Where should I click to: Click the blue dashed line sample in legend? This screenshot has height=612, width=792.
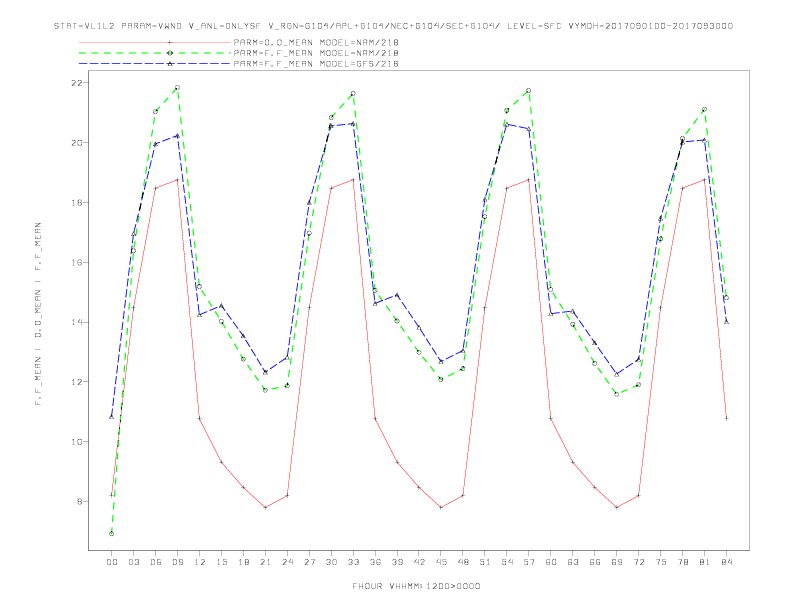(x=155, y=64)
